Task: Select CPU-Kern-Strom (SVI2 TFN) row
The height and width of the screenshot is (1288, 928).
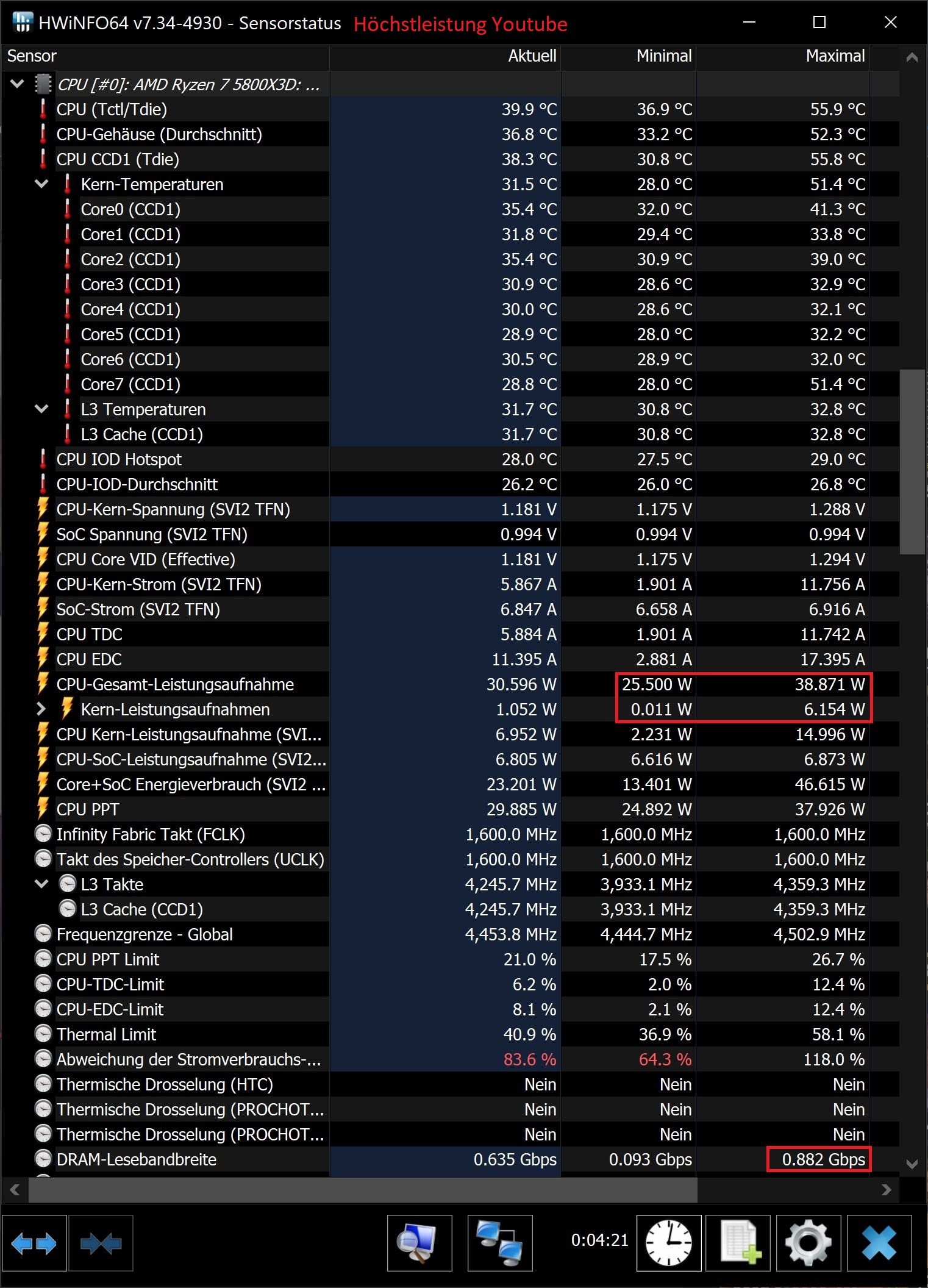Action: [x=450, y=584]
